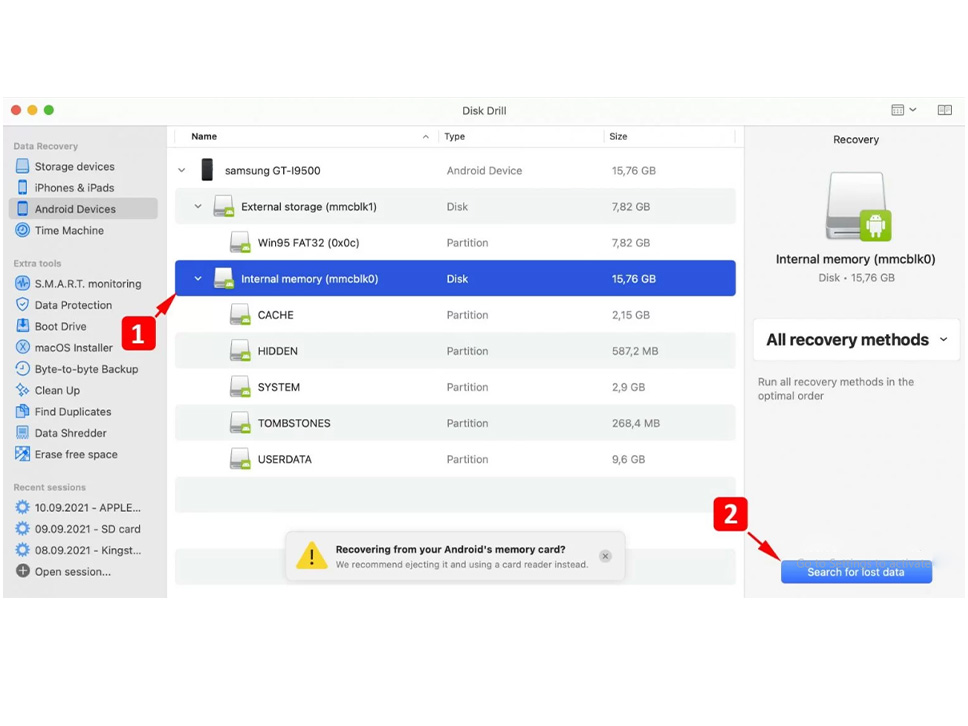Dismiss the memory card warning notification
Viewport: 968px width, 726px height.
click(x=606, y=556)
